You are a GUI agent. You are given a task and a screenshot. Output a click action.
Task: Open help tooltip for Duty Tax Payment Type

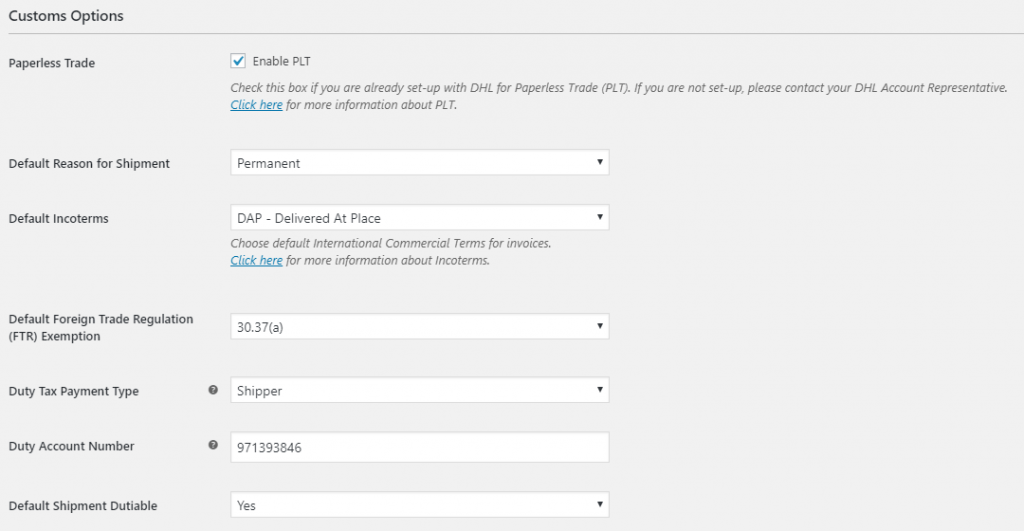coord(213,390)
